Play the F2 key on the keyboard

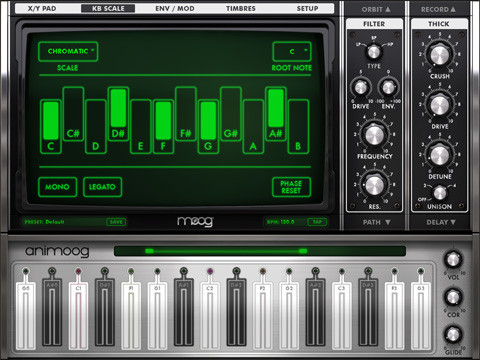pyautogui.click(x=263, y=315)
